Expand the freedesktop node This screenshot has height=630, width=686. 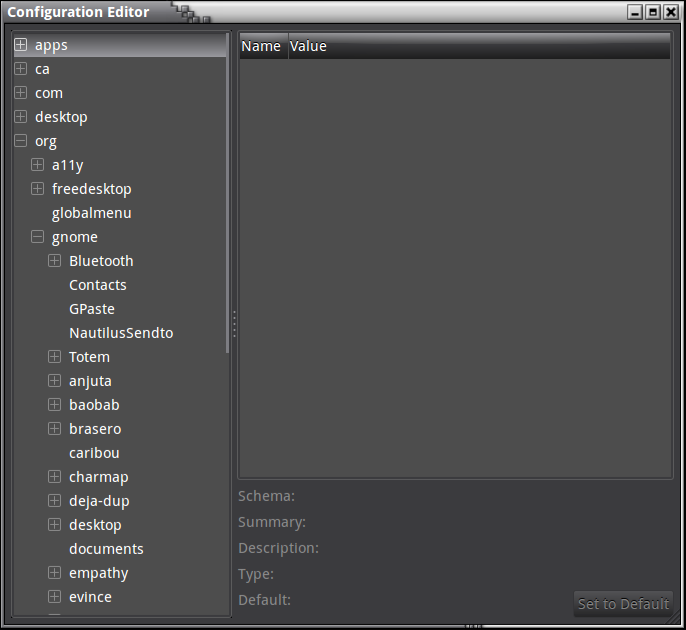(x=37, y=189)
